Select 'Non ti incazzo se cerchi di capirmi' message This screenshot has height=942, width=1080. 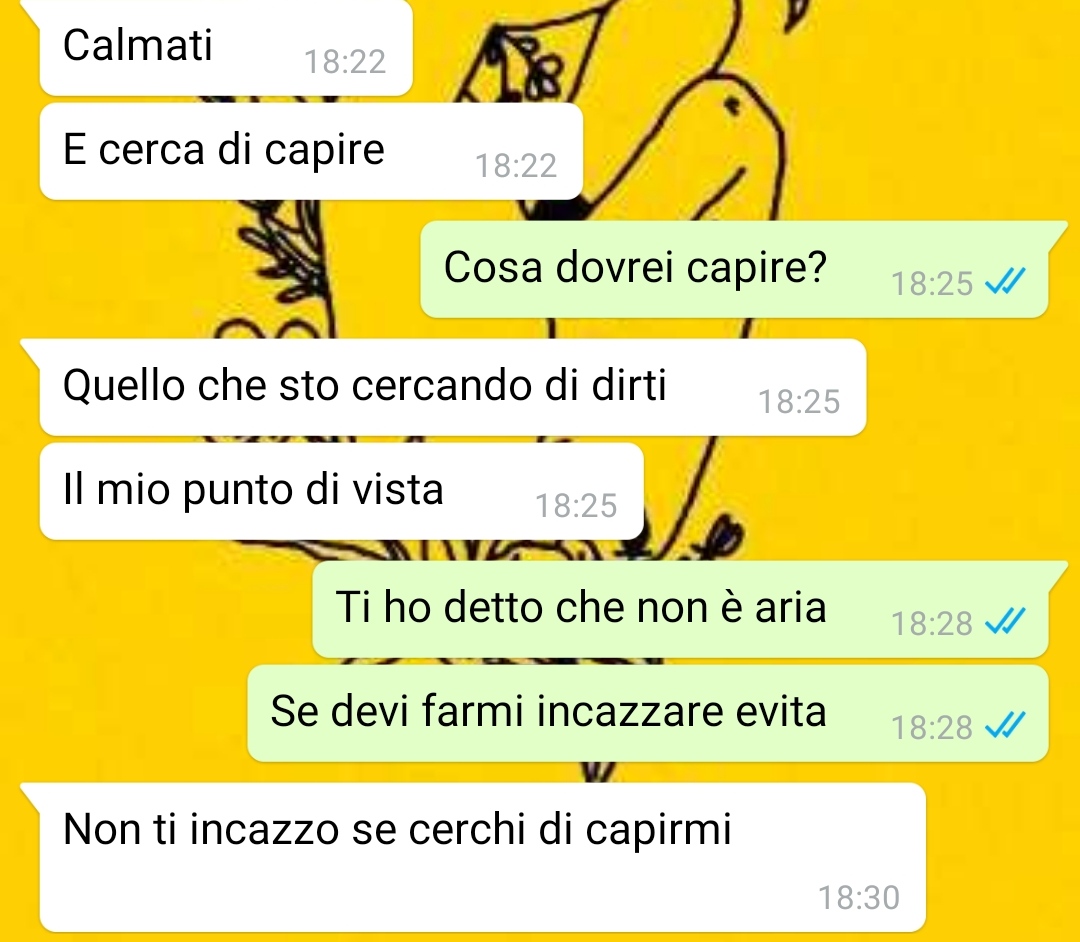point(482,857)
